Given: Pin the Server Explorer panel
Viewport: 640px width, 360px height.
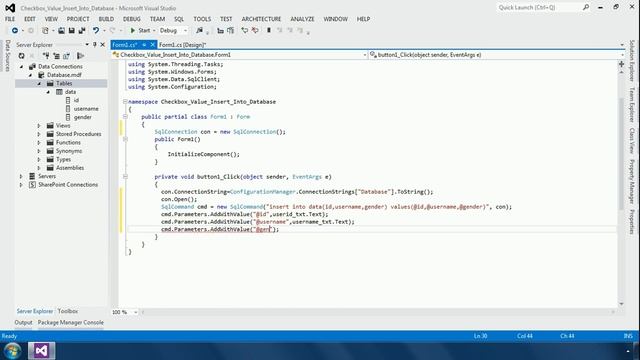Looking at the screenshot, I should click(x=95, y=44).
